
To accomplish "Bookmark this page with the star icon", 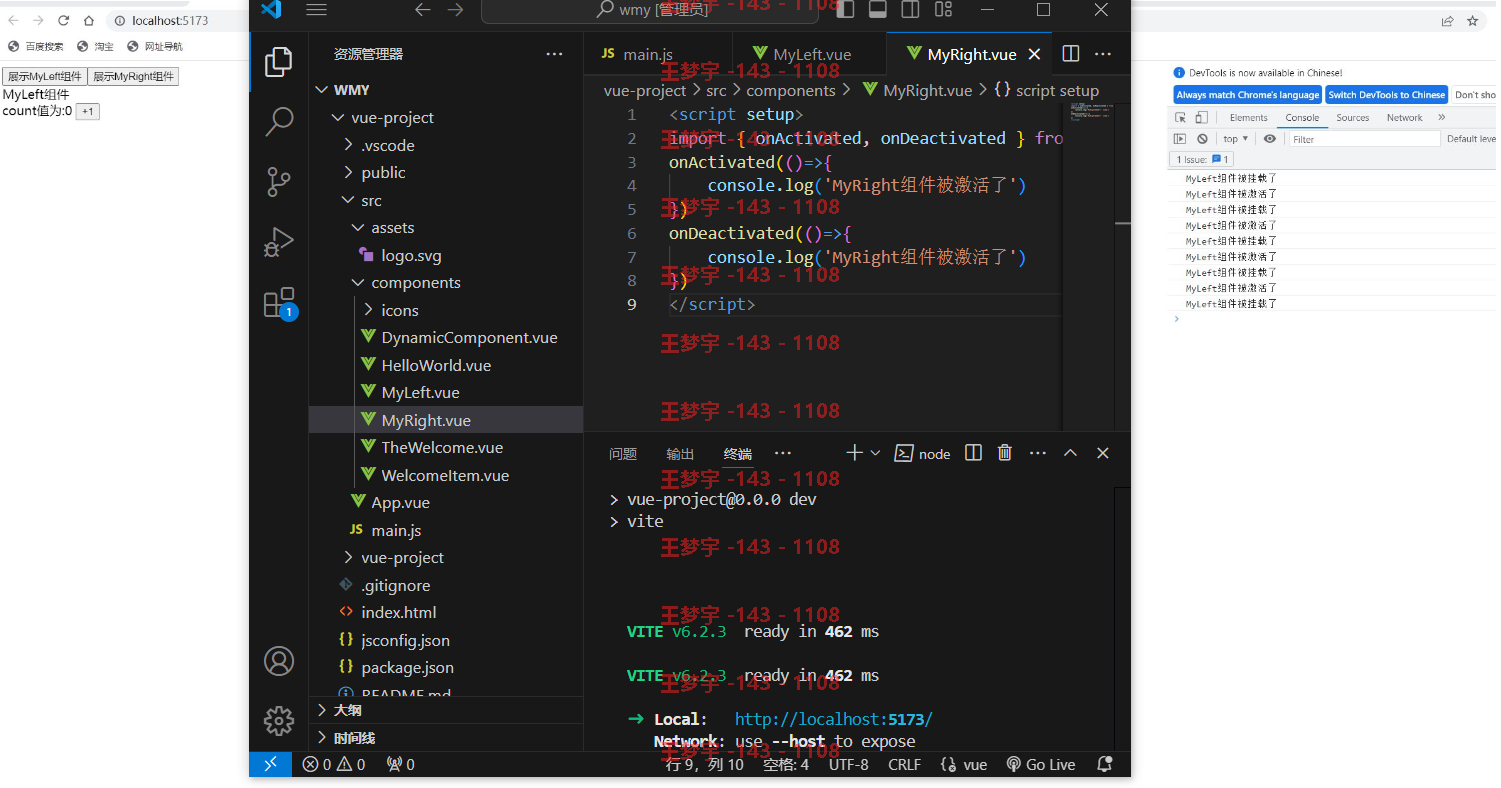I will (1473, 20).
